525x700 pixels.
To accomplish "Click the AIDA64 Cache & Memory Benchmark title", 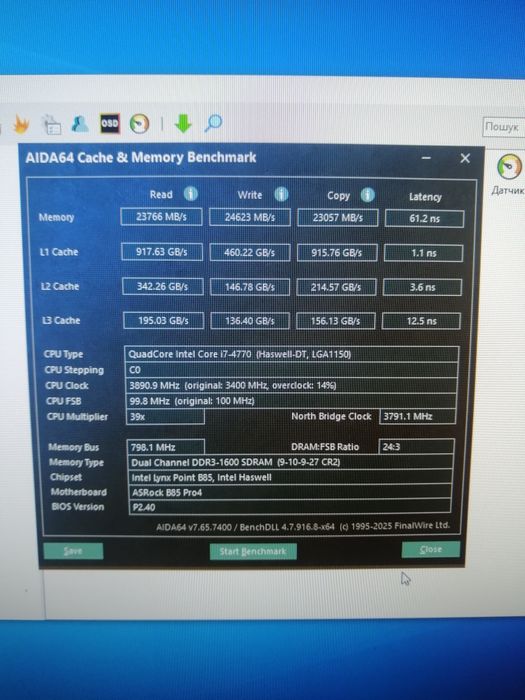I will click(141, 158).
